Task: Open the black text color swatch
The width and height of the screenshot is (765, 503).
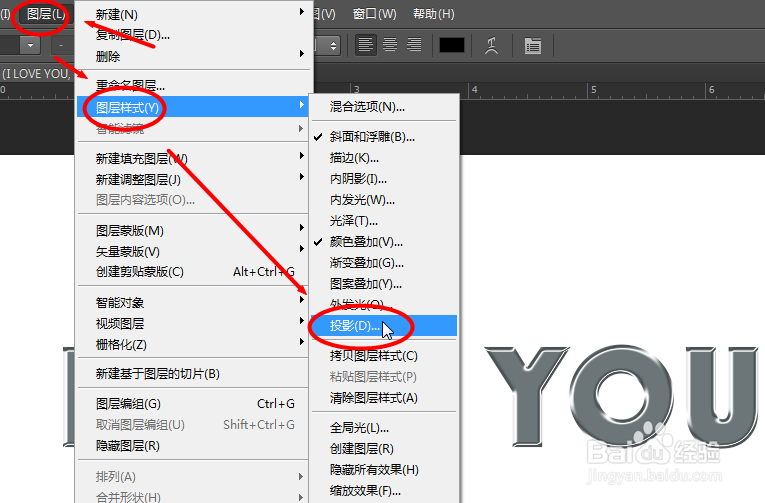Action: click(x=452, y=45)
